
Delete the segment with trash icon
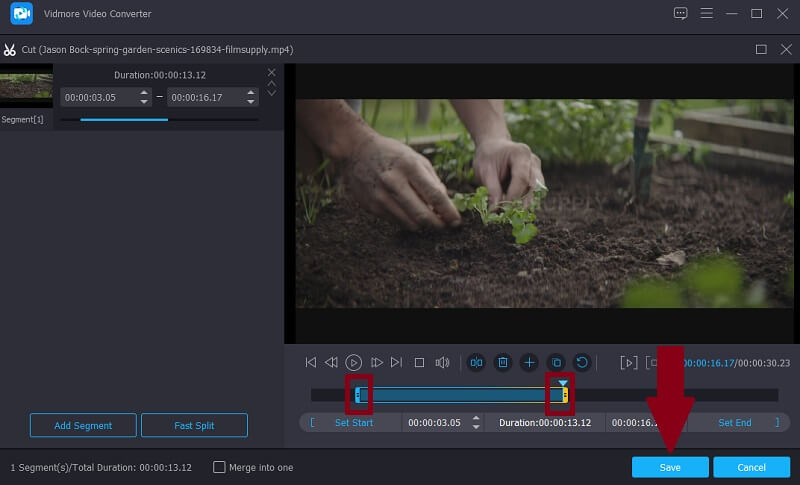click(x=504, y=362)
